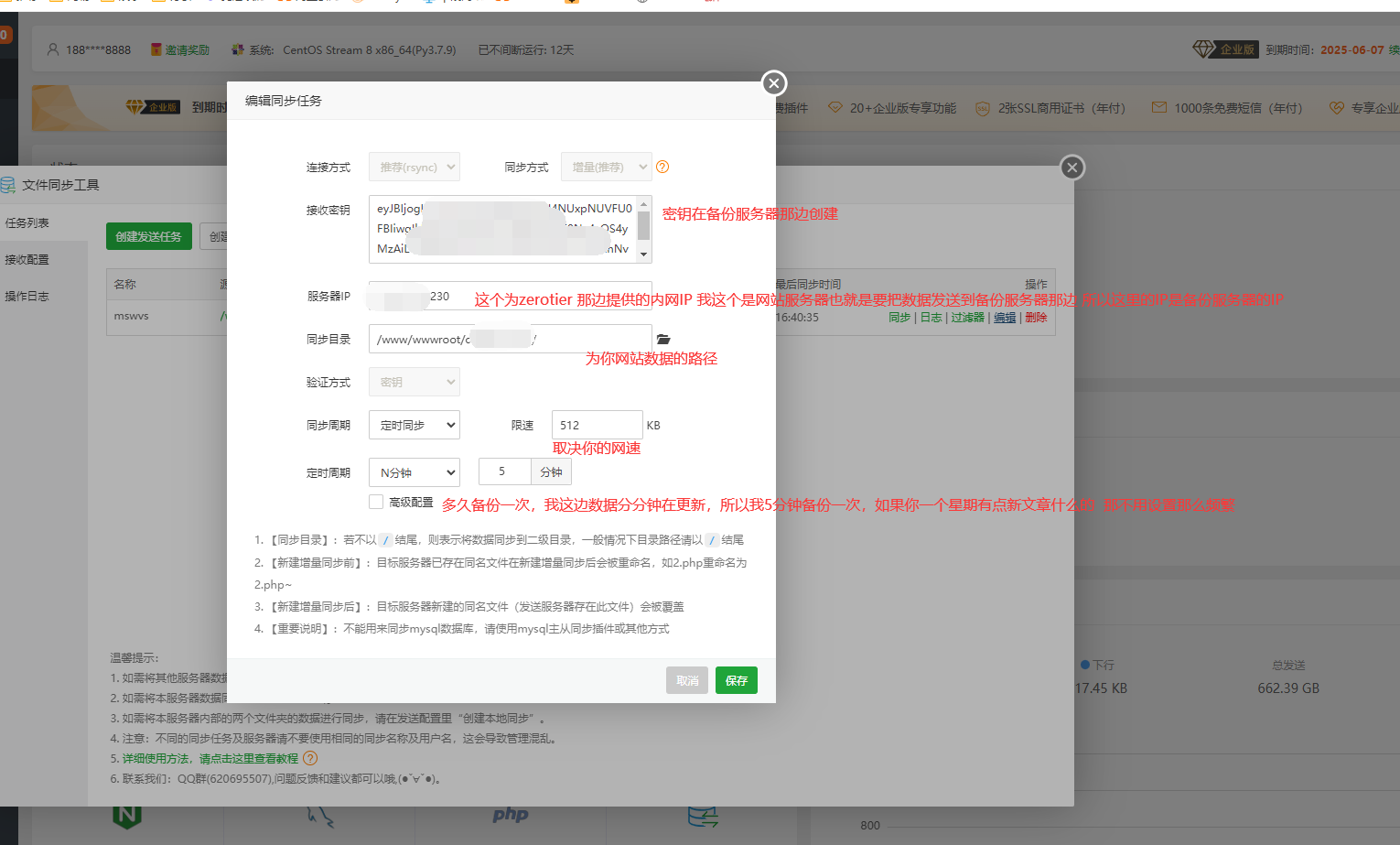Open the 定时周期 dropdown showing N分钟
This screenshot has height=845, width=1400.
pos(414,471)
